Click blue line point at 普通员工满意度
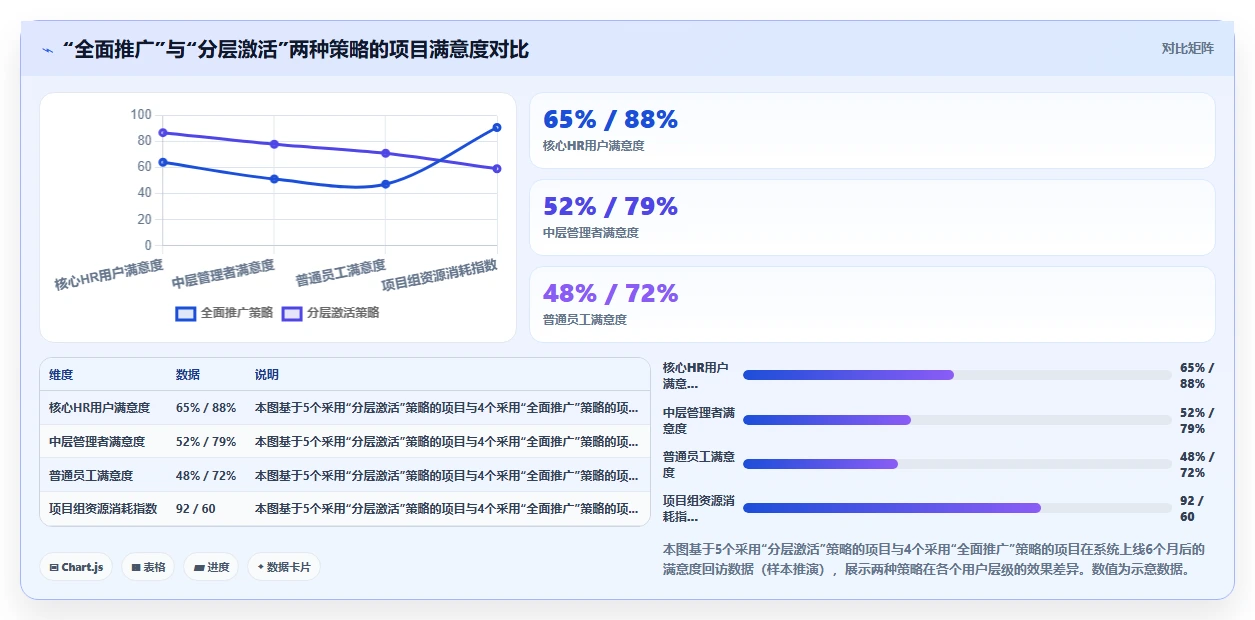Image resolution: width=1255 pixels, height=620 pixels. tap(385, 184)
